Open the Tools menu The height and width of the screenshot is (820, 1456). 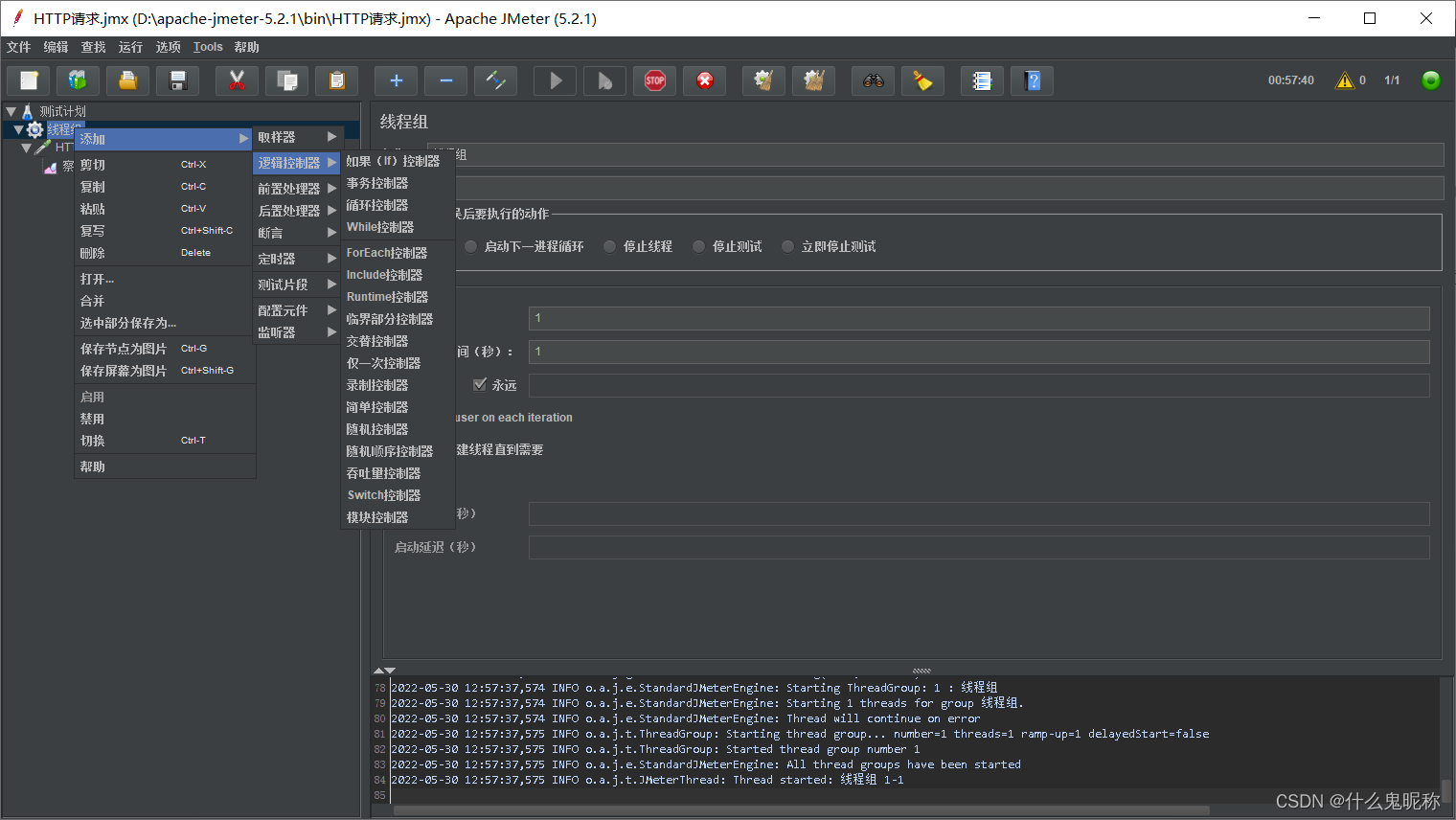click(x=208, y=47)
